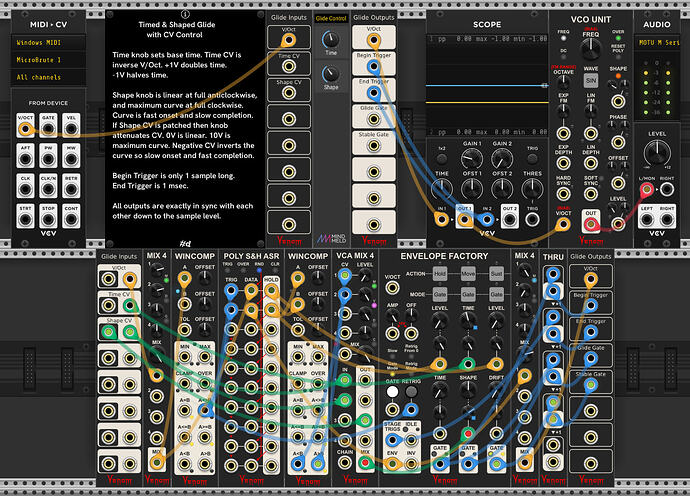Toggle the white GATE button on Envelope Factory

(392, 391)
